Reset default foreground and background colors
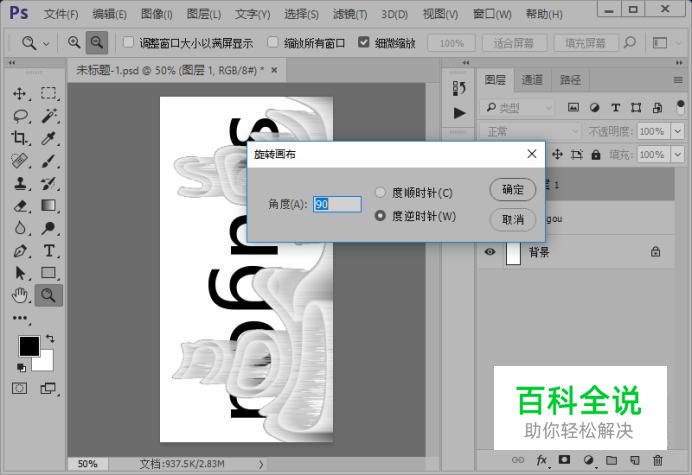Screen dimensions: 692x475 pyautogui.click(x=21, y=367)
